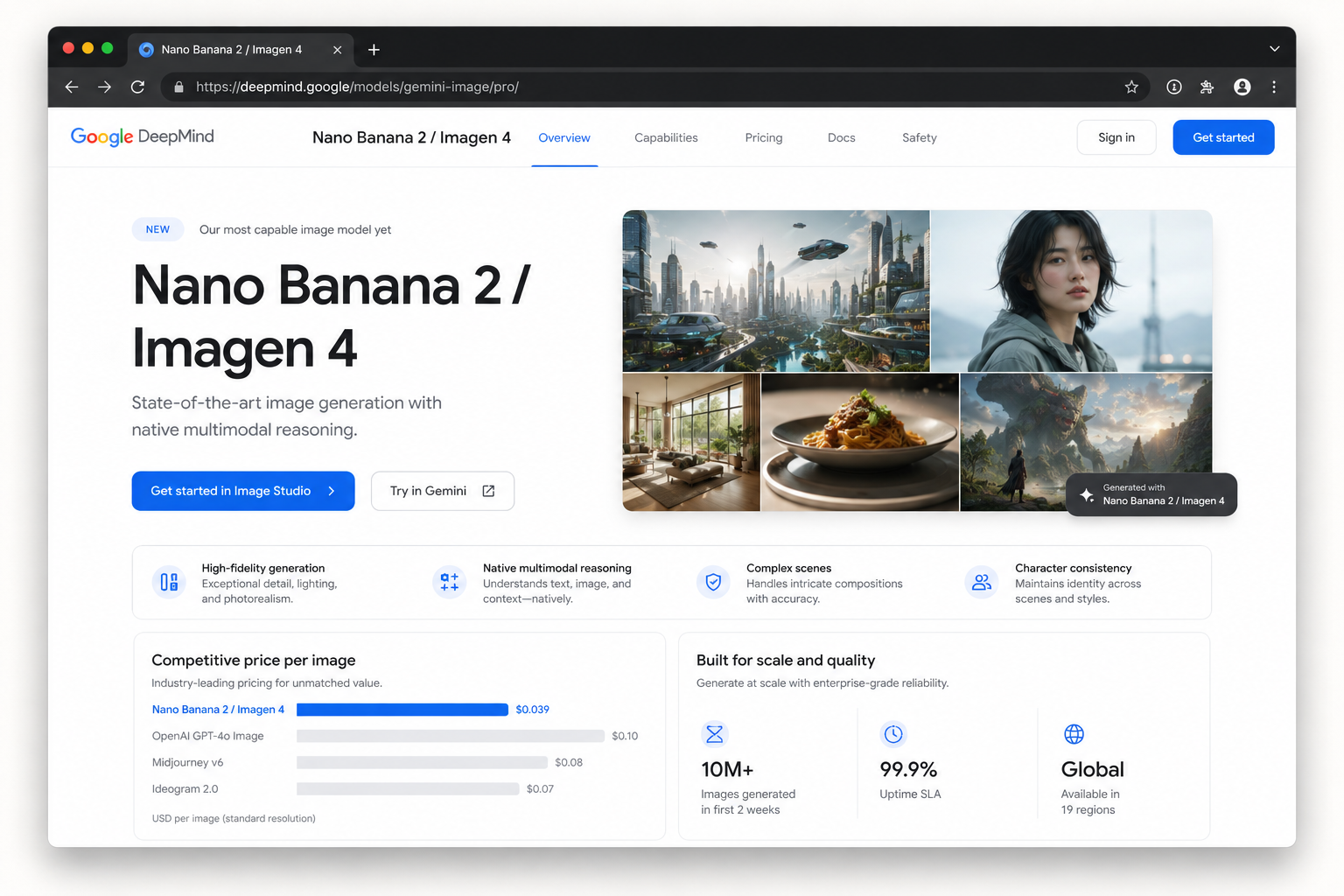Open the pasta dish thumbnail
This screenshot has height=896, width=1344.
pyautogui.click(x=860, y=442)
